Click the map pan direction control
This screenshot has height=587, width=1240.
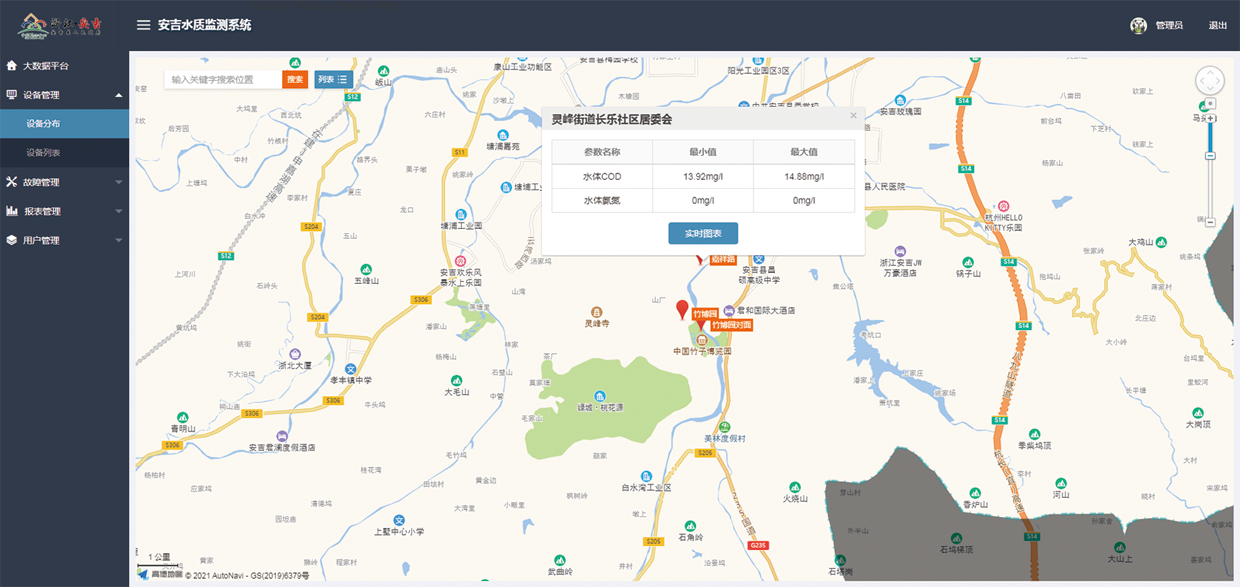coord(1210,80)
